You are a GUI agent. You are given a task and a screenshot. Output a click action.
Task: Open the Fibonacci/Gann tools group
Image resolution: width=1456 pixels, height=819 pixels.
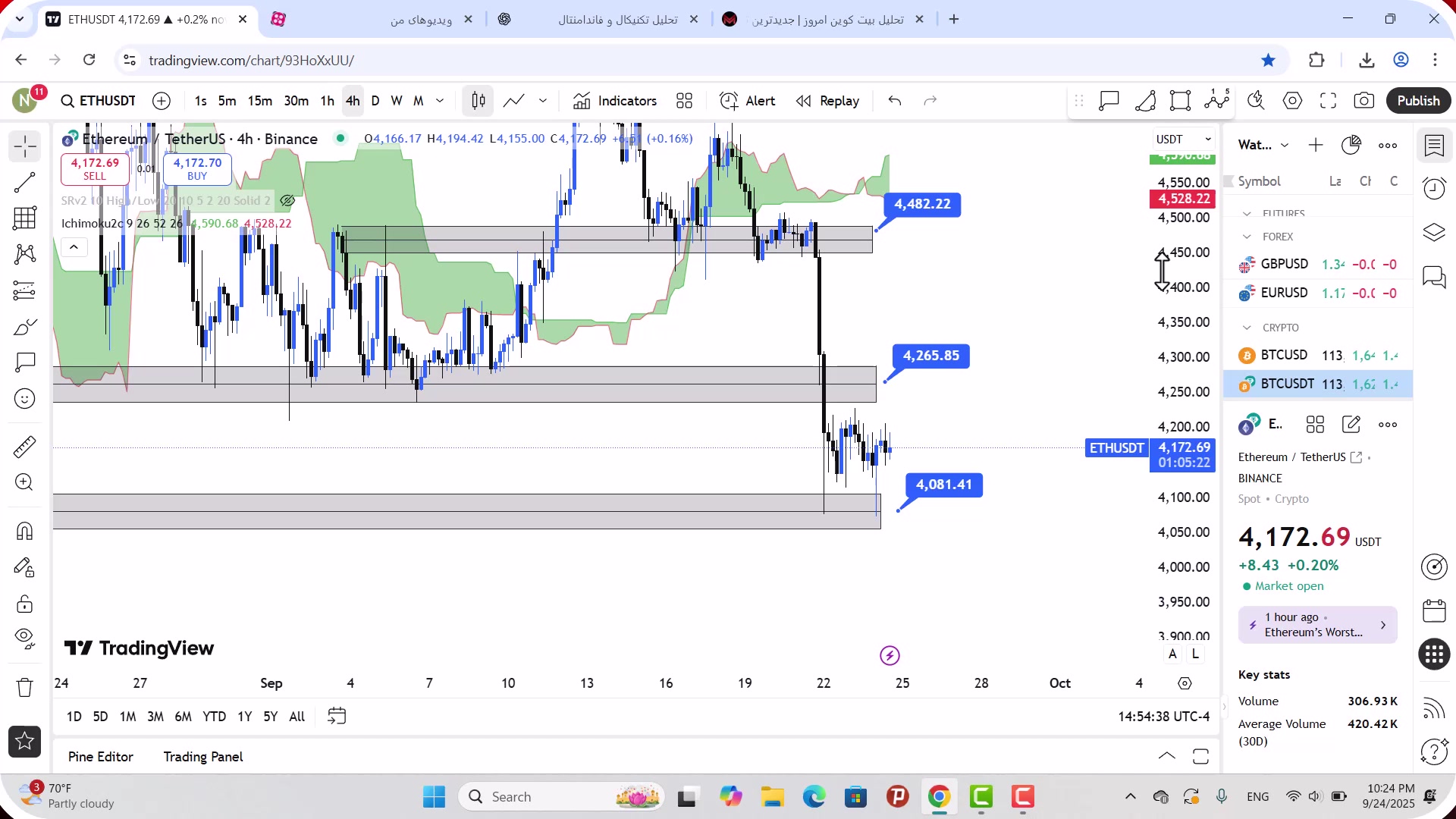(x=24, y=218)
